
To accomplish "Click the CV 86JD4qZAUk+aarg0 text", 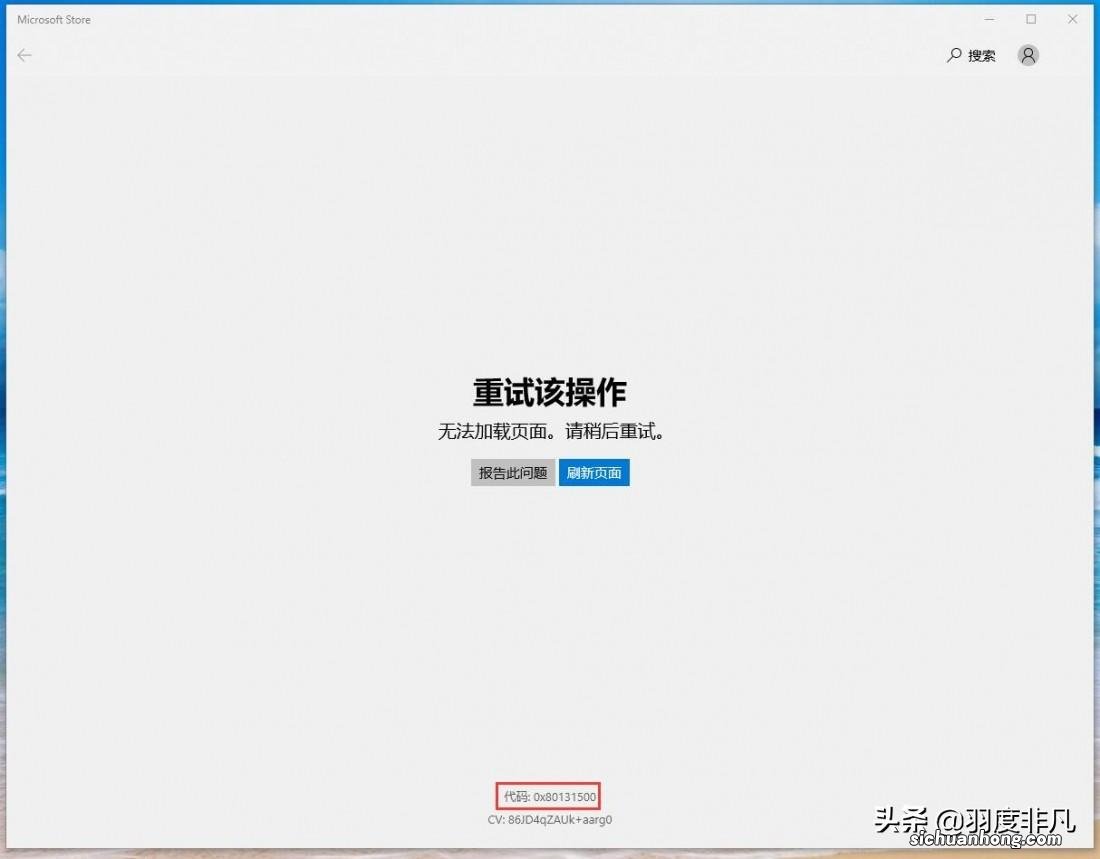I will point(548,819).
